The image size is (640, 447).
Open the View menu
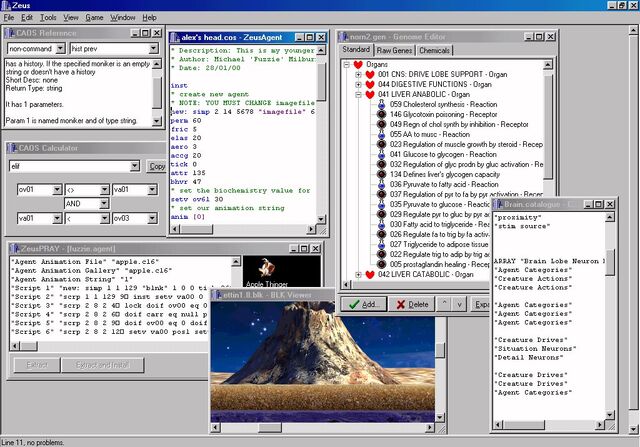pyautogui.click(x=71, y=18)
